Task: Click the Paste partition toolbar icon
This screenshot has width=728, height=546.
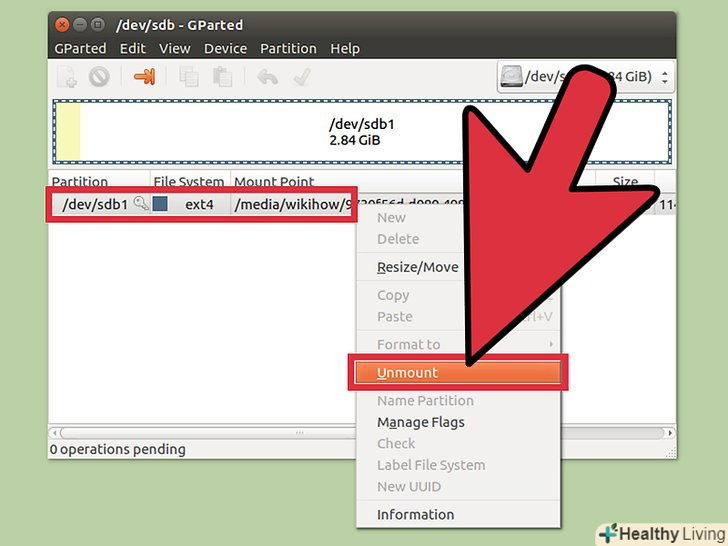Action: [x=222, y=77]
